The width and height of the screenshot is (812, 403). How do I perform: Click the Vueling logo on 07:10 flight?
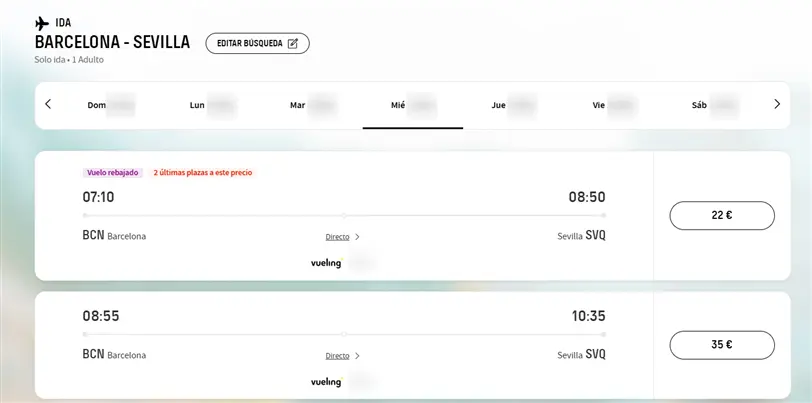coord(326,263)
